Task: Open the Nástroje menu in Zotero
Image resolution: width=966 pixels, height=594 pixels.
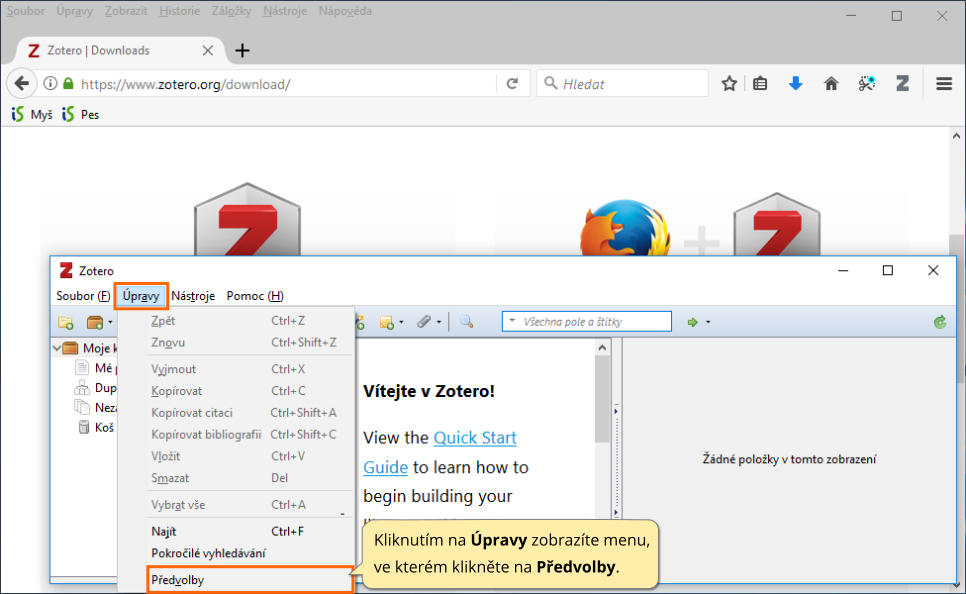Action: [193, 296]
